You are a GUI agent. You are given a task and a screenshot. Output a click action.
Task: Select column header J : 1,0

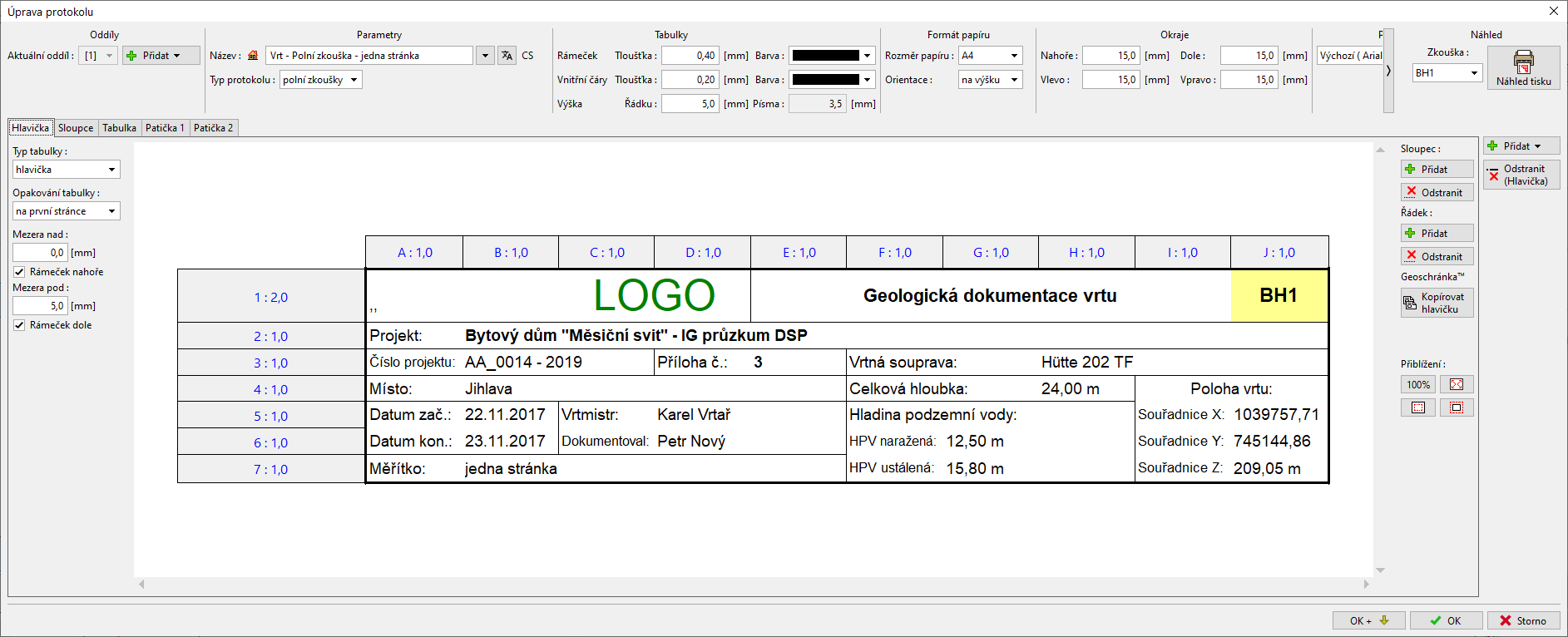(x=1279, y=253)
